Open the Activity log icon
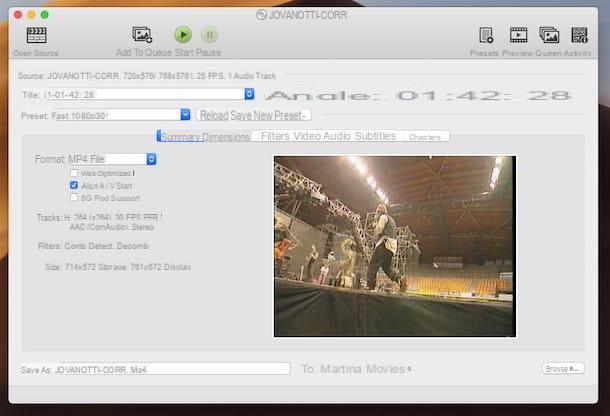The width and height of the screenshot is (610, 416). tap(579, 35)
